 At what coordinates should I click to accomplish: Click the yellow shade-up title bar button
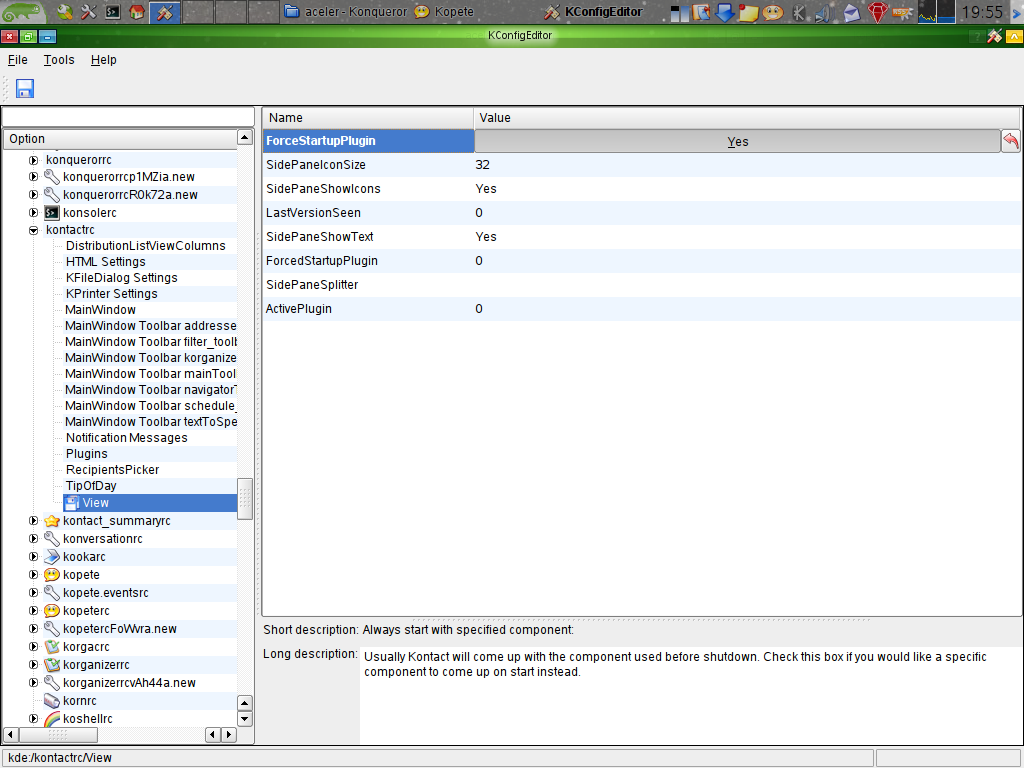point(1014,37)
